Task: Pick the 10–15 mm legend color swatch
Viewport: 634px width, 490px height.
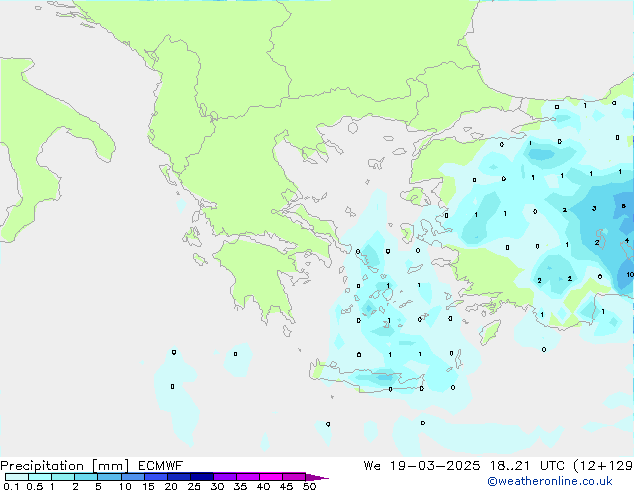Action: point(133,477)
